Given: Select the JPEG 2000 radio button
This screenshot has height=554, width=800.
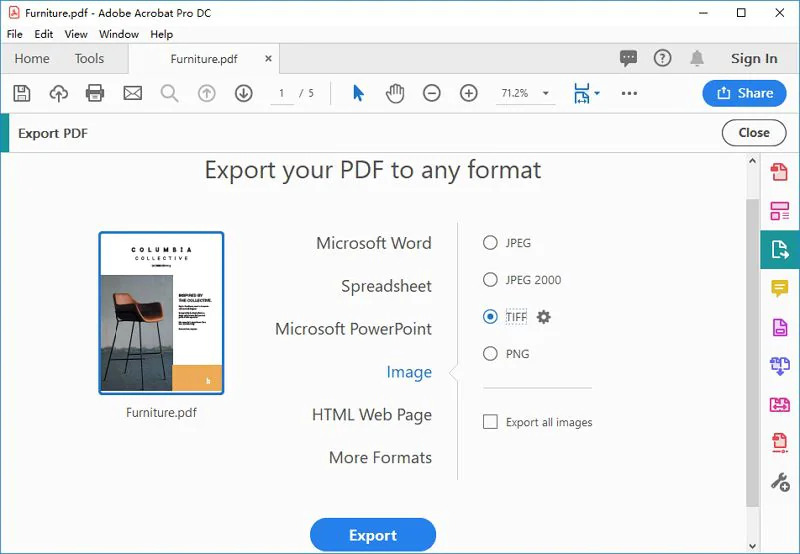Looking at the screenshot, I should tap(490, 280).
